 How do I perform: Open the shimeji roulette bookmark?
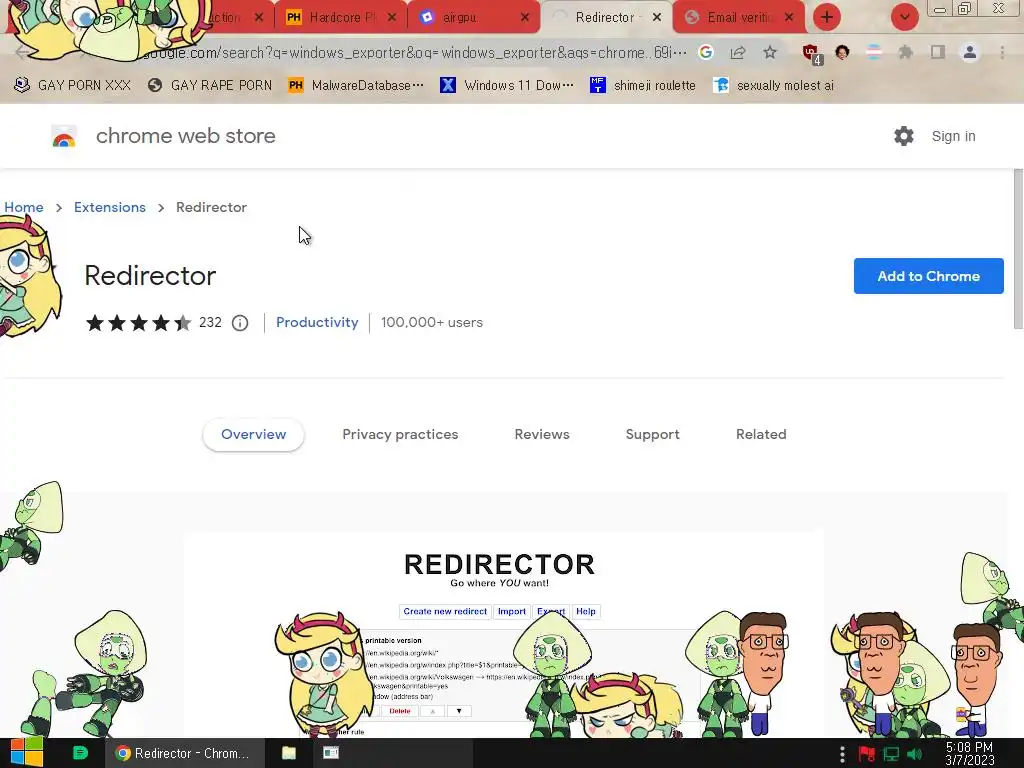643,86
